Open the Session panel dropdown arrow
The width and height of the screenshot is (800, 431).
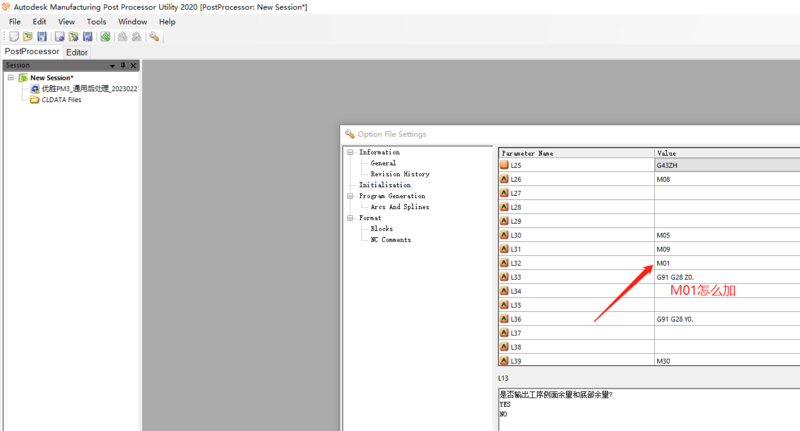(x=112, y=65)
